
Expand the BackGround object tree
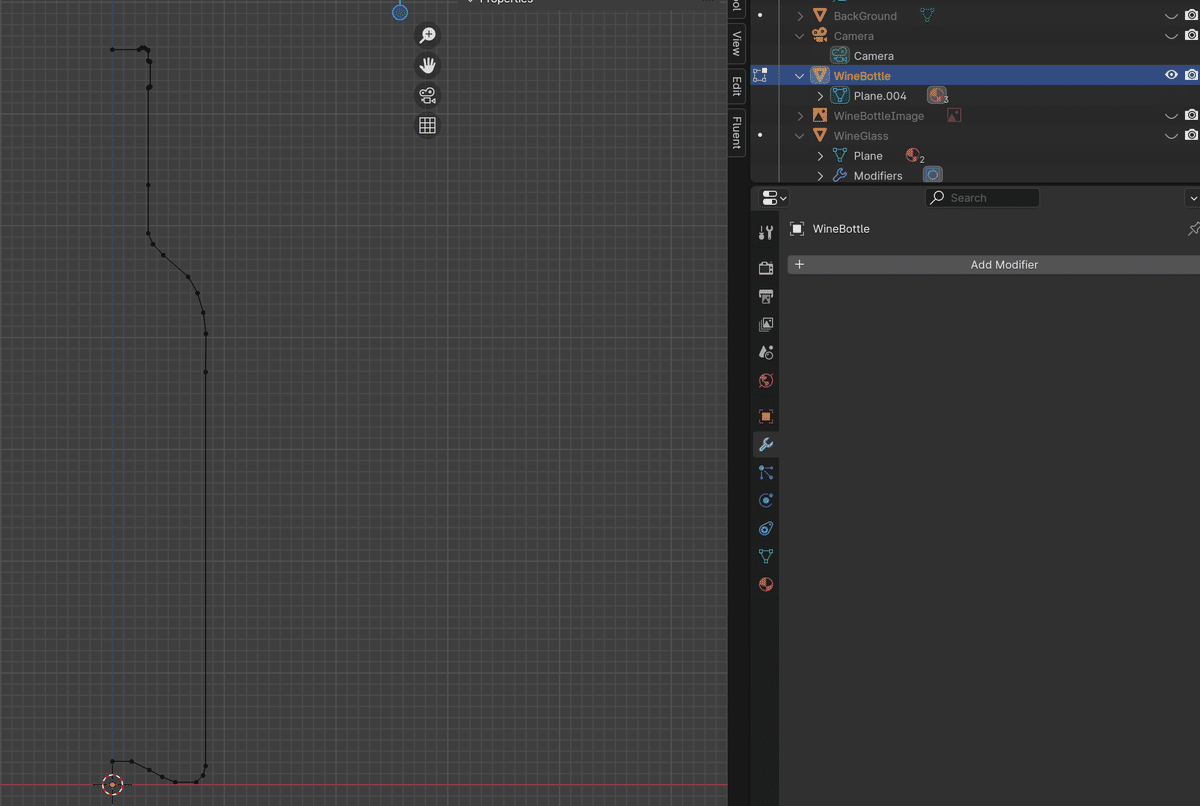800,16
